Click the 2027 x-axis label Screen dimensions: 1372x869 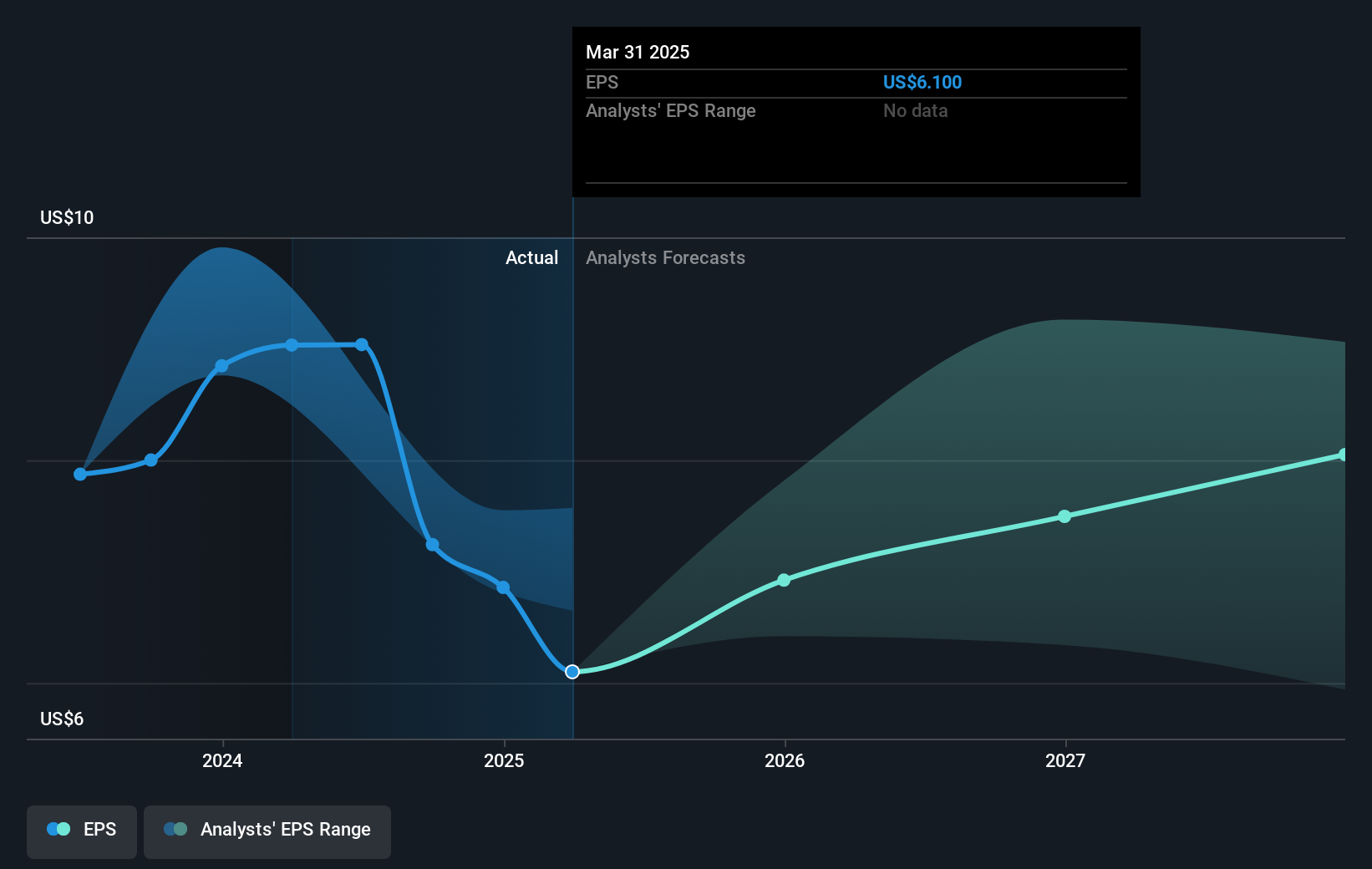pyautogui.click(x=1065, y=760)
